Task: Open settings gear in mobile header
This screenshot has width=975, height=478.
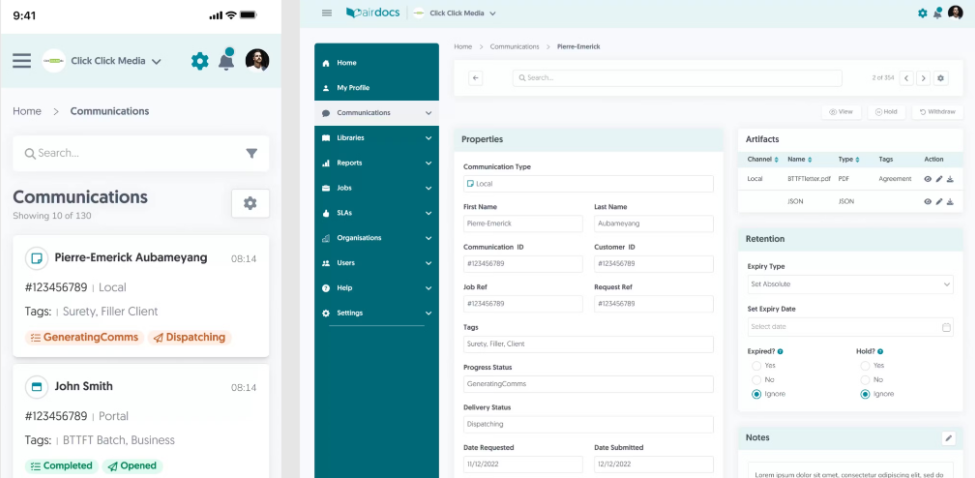Action: coord(200,61)
